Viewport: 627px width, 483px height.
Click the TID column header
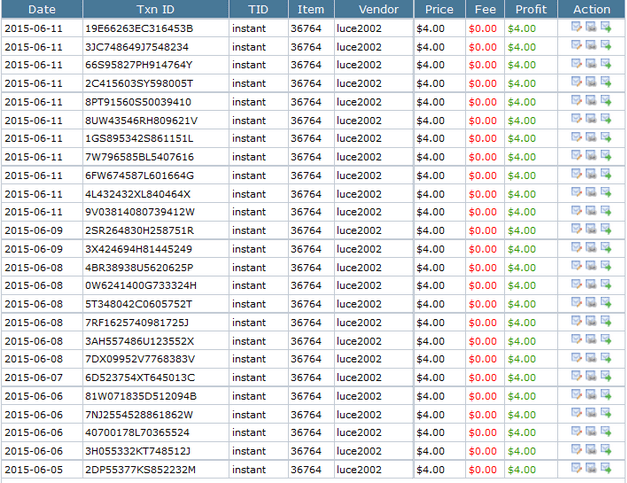pyautogui.click(x=258, y=9)
